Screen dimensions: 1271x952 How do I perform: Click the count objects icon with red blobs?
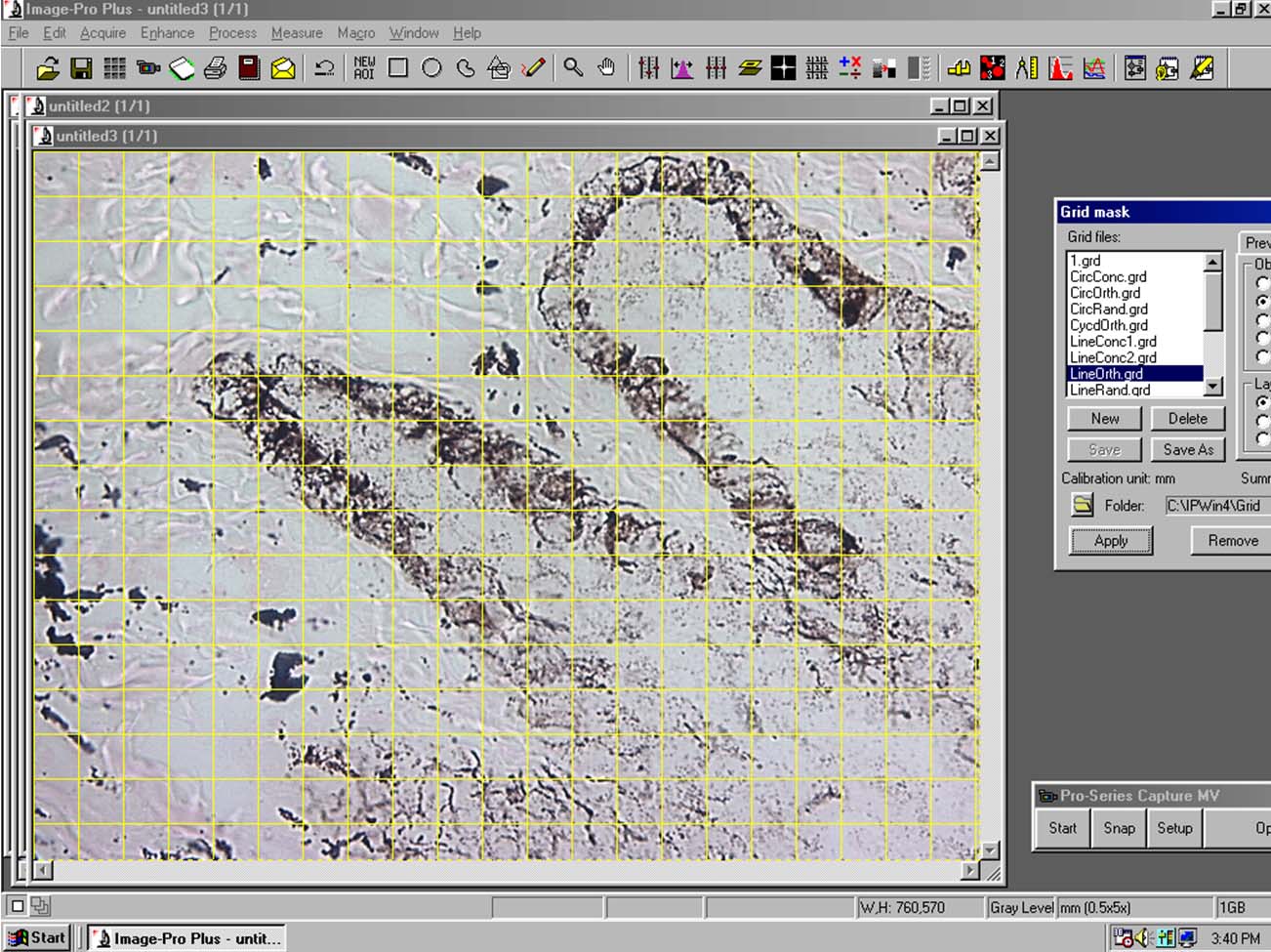point(992,68)
